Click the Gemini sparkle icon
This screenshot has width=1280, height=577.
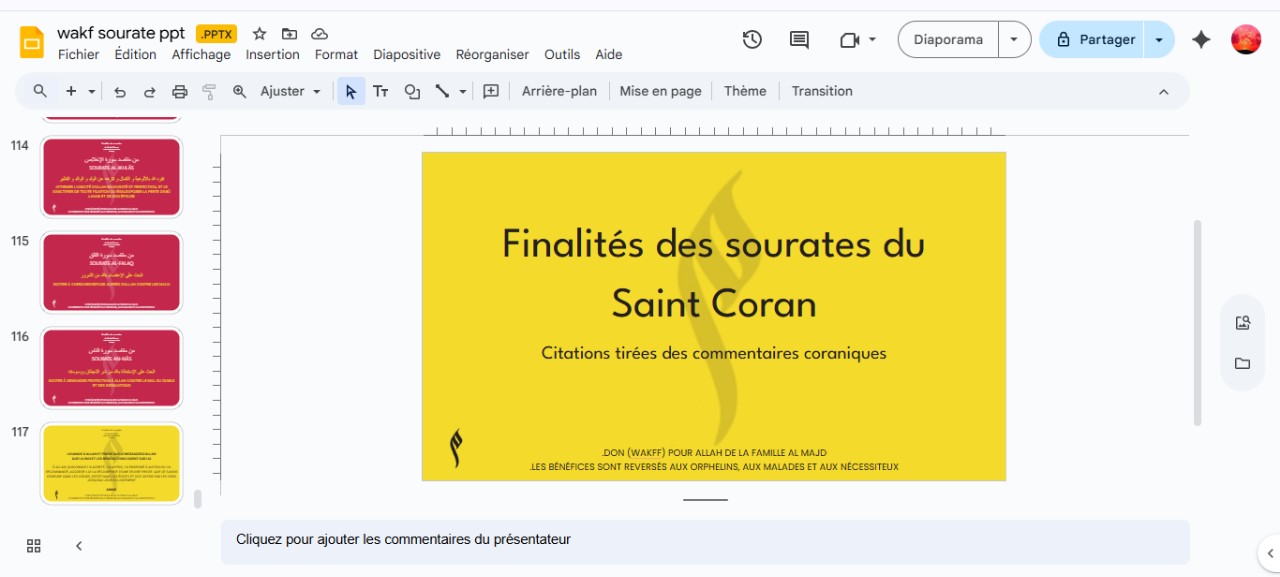click(x=1201, y=40)
